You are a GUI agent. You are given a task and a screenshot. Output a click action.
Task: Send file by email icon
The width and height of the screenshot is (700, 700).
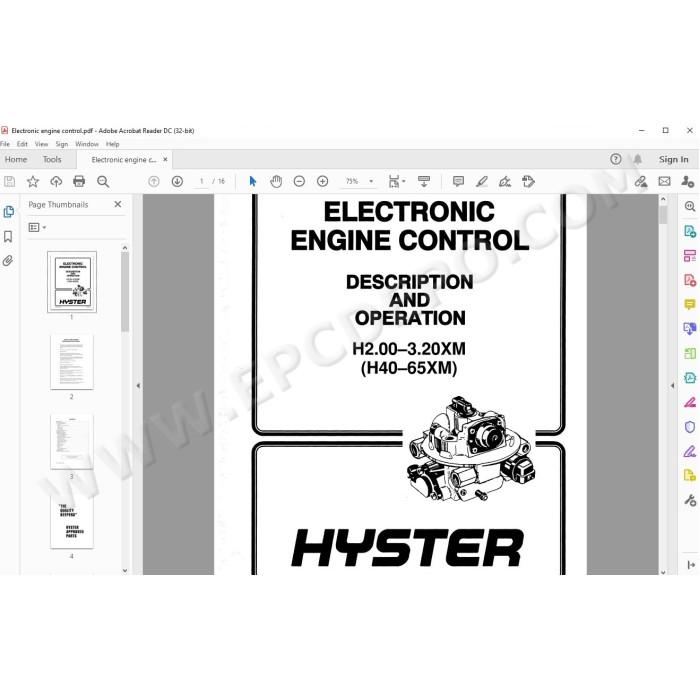point(664,181)
